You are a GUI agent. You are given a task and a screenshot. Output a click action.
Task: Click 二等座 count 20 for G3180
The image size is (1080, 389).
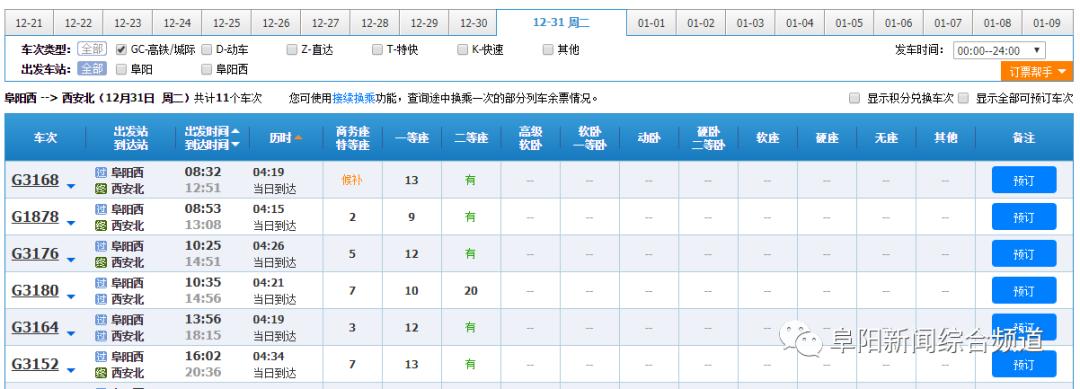[471, 291]
